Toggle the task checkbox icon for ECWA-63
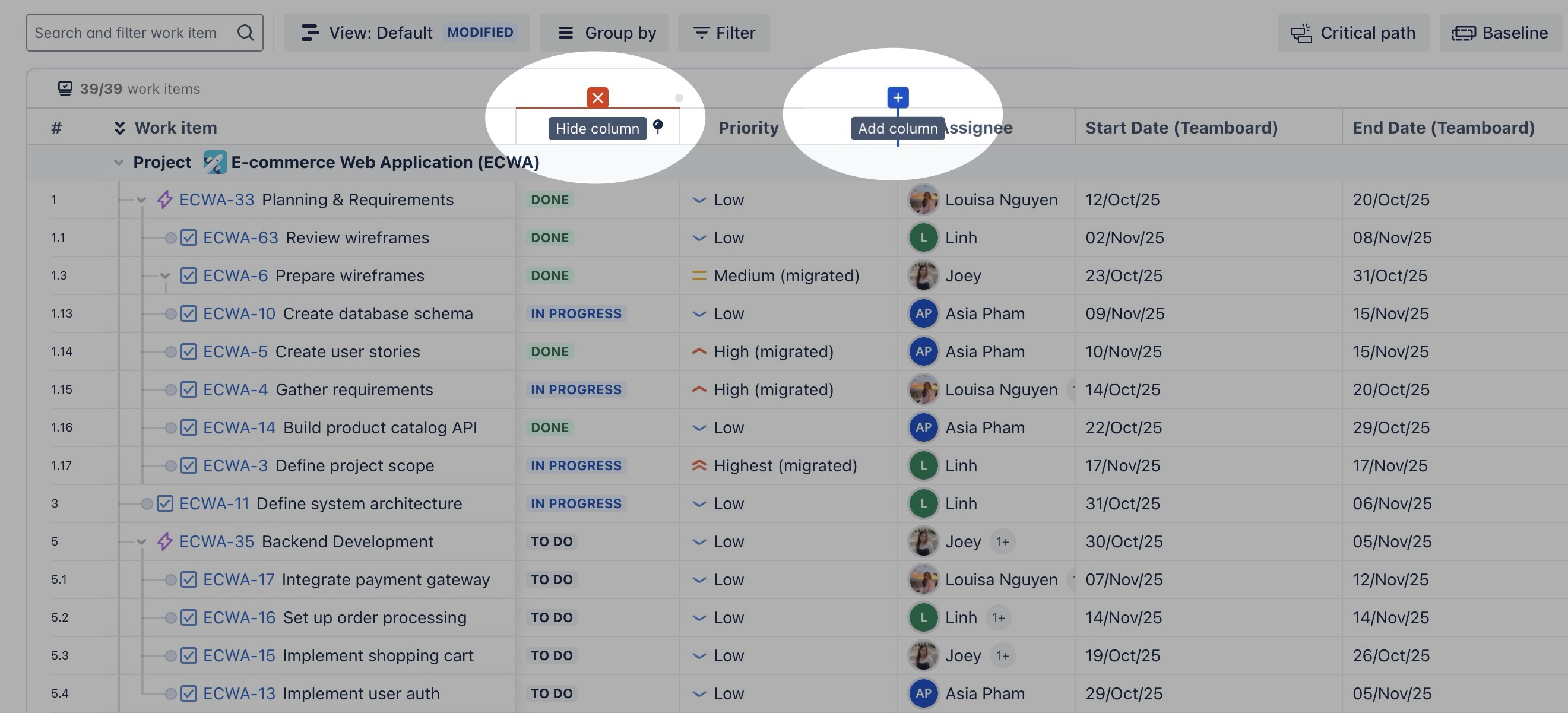Screen dimensions: 1568x713 point(189,237)
